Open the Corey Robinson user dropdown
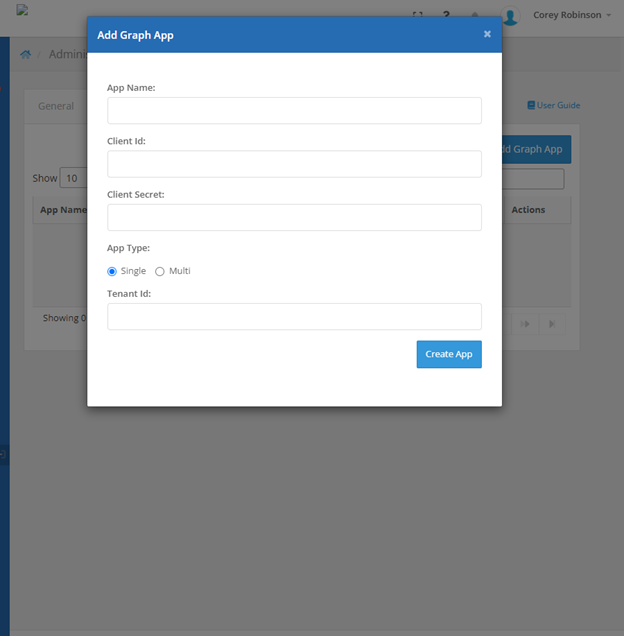This screenshot has height=636, width=624. [573, 15]
